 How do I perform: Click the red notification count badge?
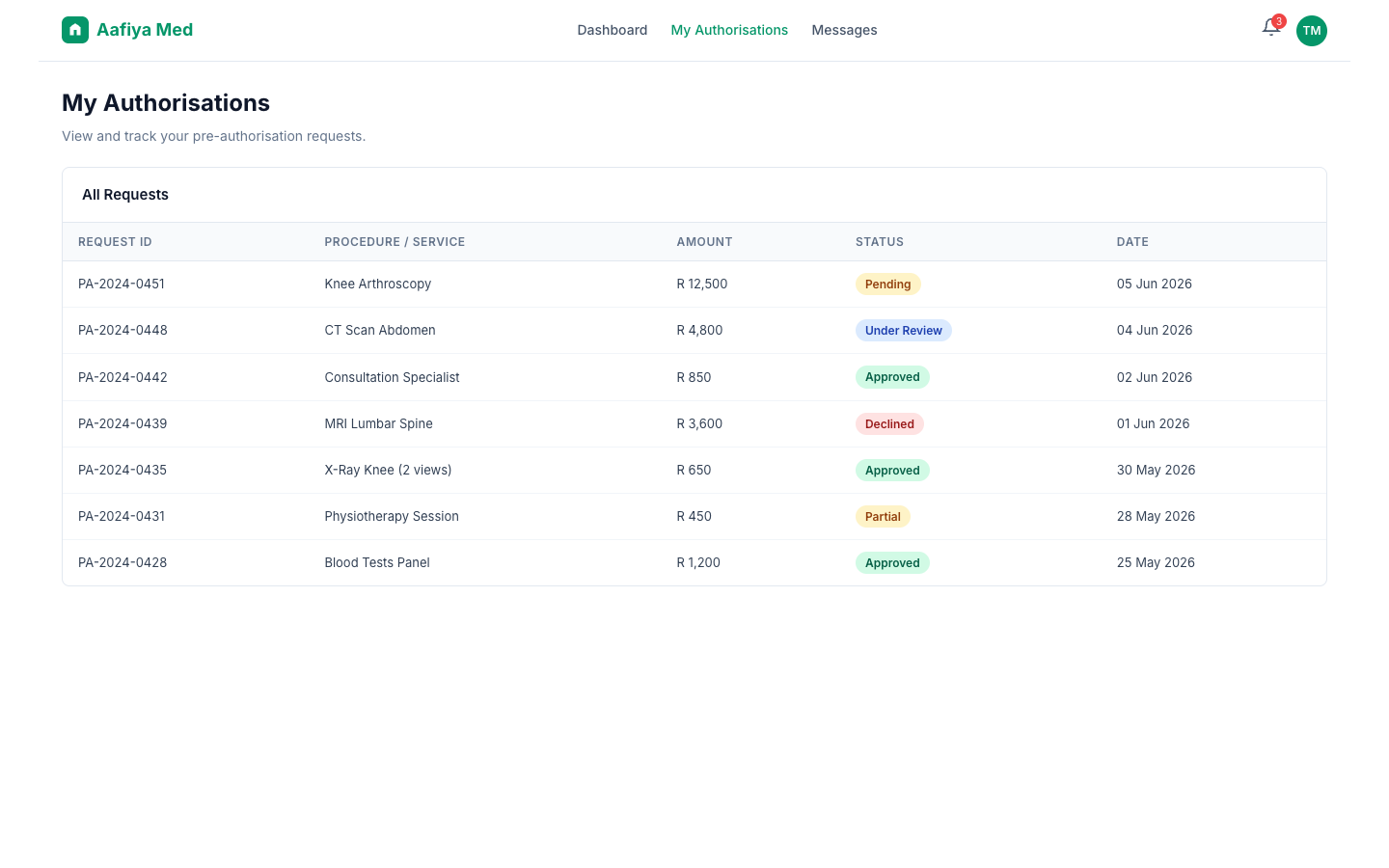pyautogui.click(x=1279, y=21)
